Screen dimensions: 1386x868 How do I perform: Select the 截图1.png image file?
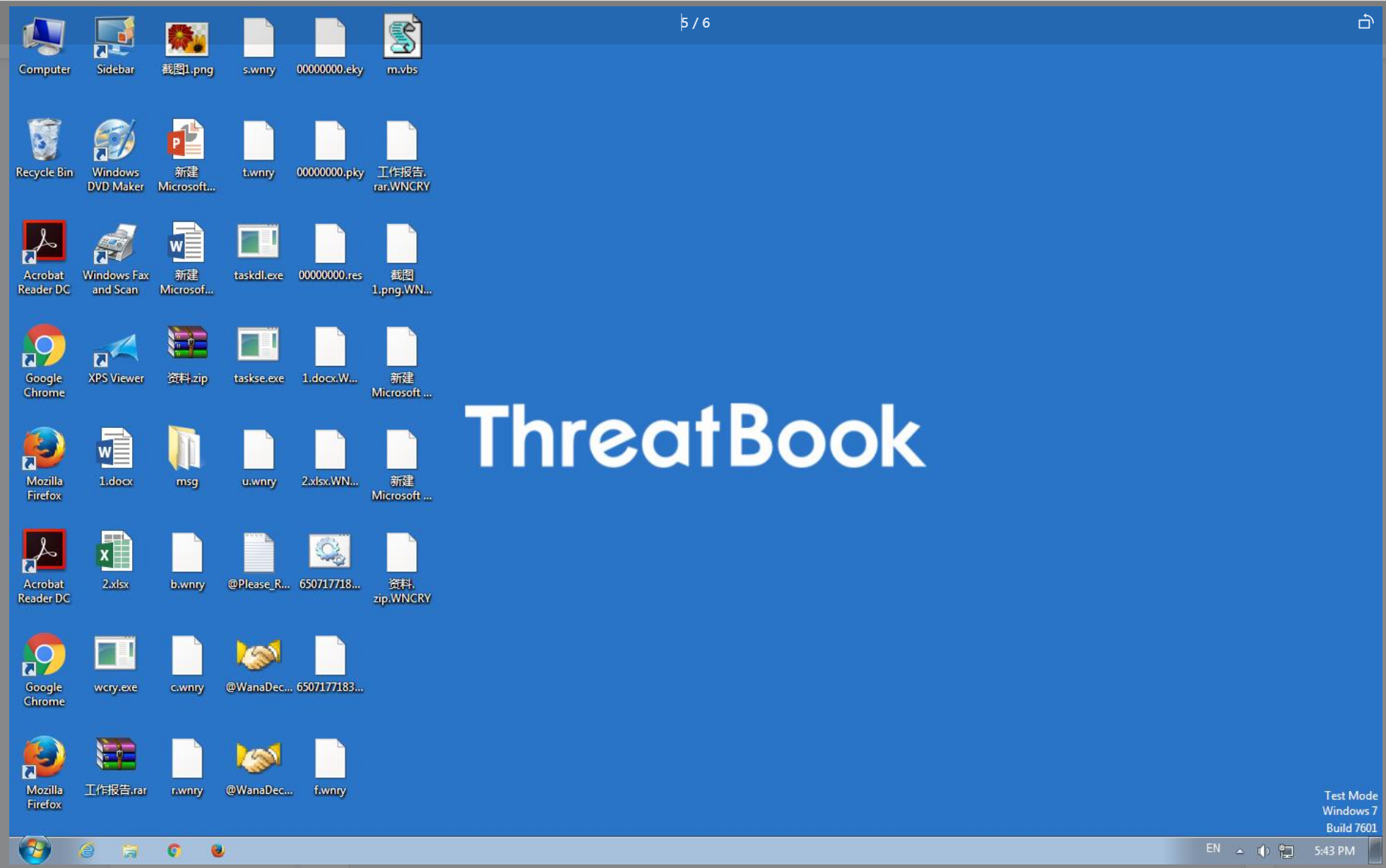(187, 47)
